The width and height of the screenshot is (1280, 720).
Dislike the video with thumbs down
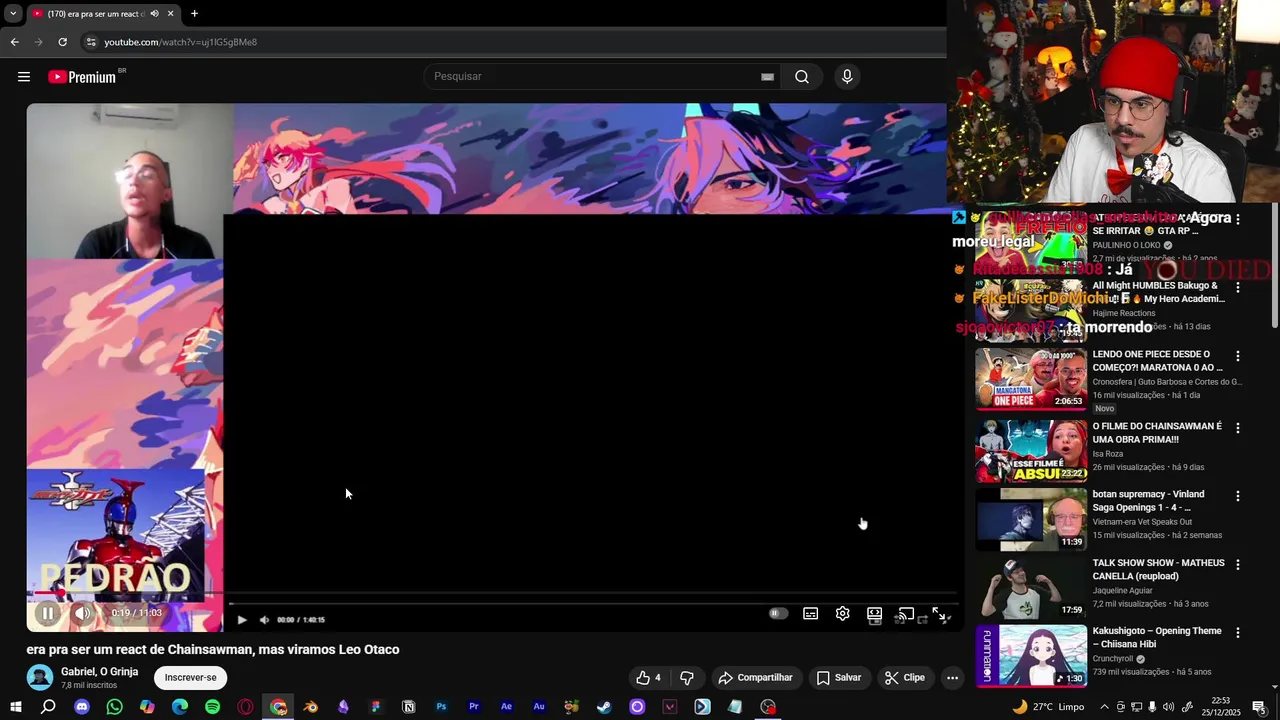(x=687, y=678)
